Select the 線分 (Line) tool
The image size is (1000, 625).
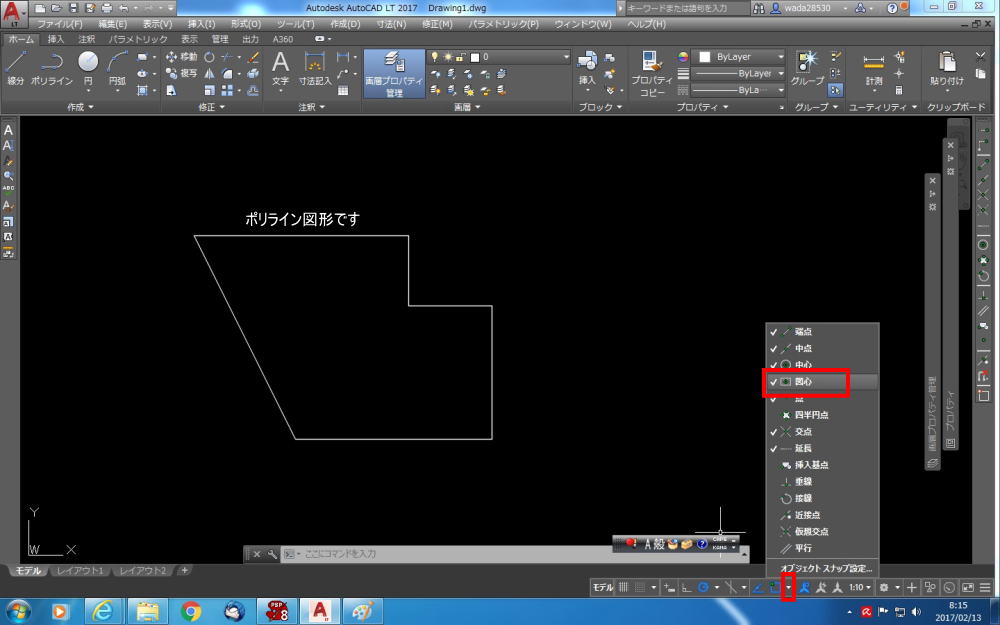point(16,68)
